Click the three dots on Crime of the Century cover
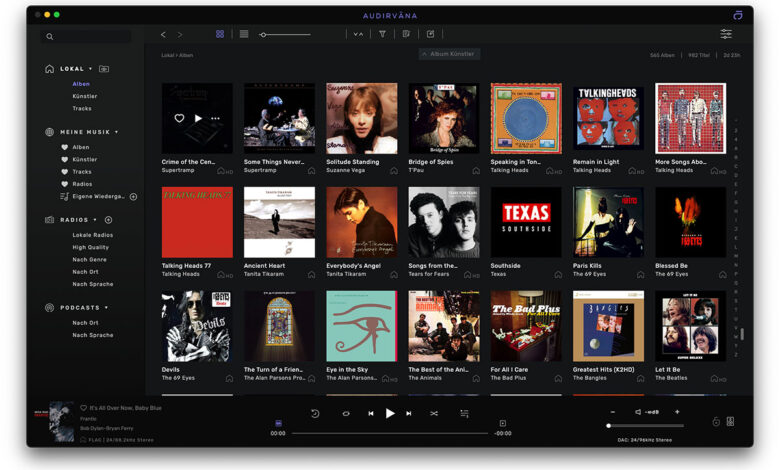The height and width of the screenshot is (470, 780). tap(215, 118)
